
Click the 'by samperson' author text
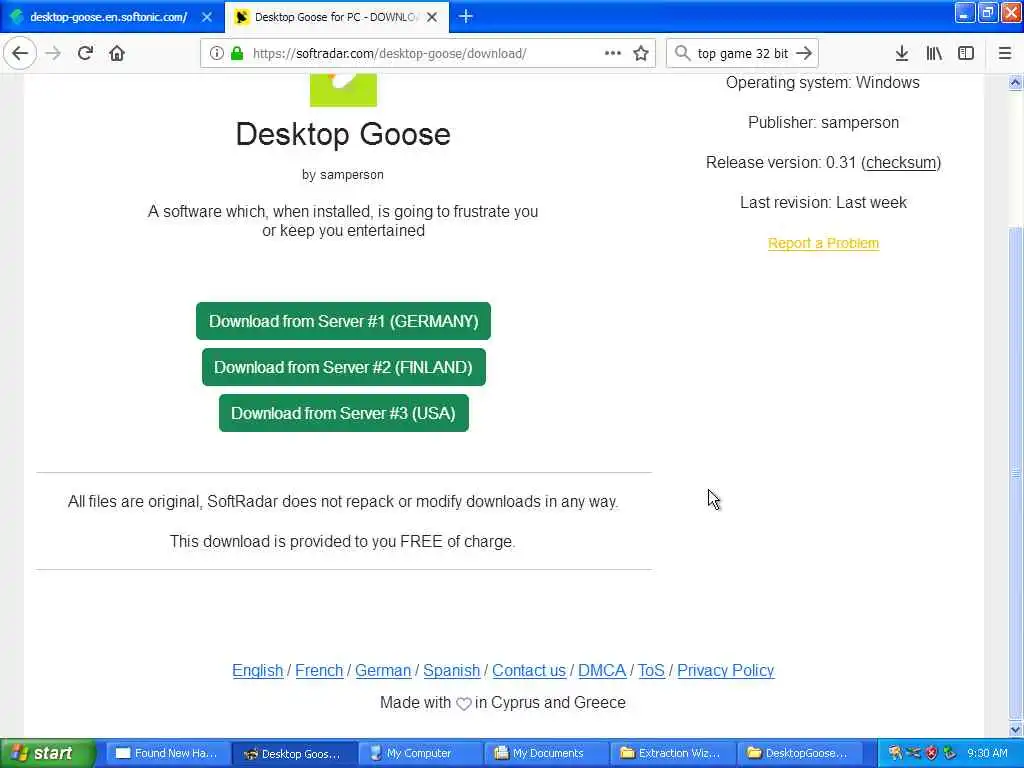[x=343, y=174]
